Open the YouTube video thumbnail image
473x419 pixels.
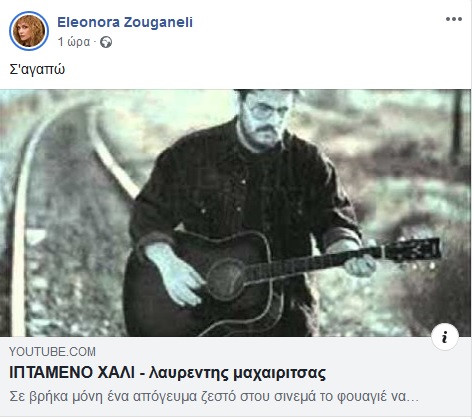click(236, 213)
